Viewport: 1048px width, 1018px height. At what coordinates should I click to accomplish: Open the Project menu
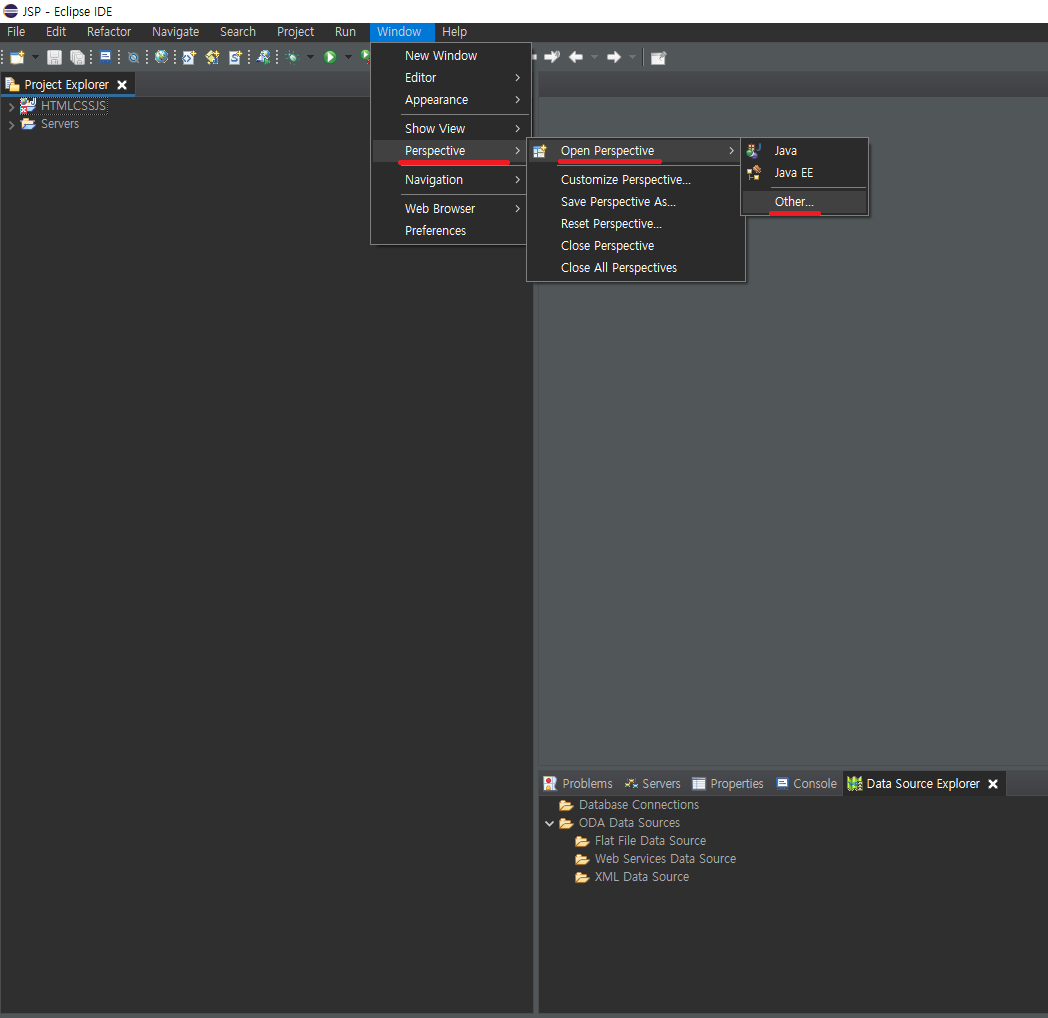tap(295, 31)
